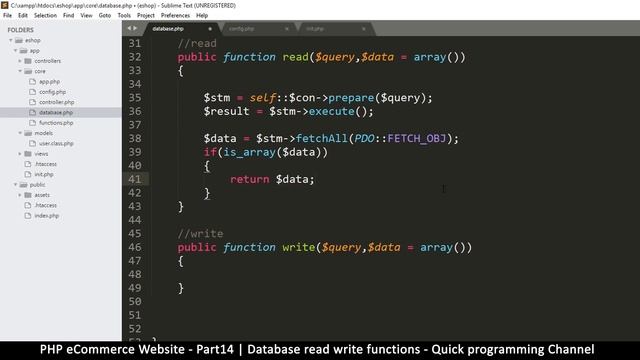Screen dimensions: 640x360
Task: Click the unsaved dot on database.php tab
Action: click(210, 29)
